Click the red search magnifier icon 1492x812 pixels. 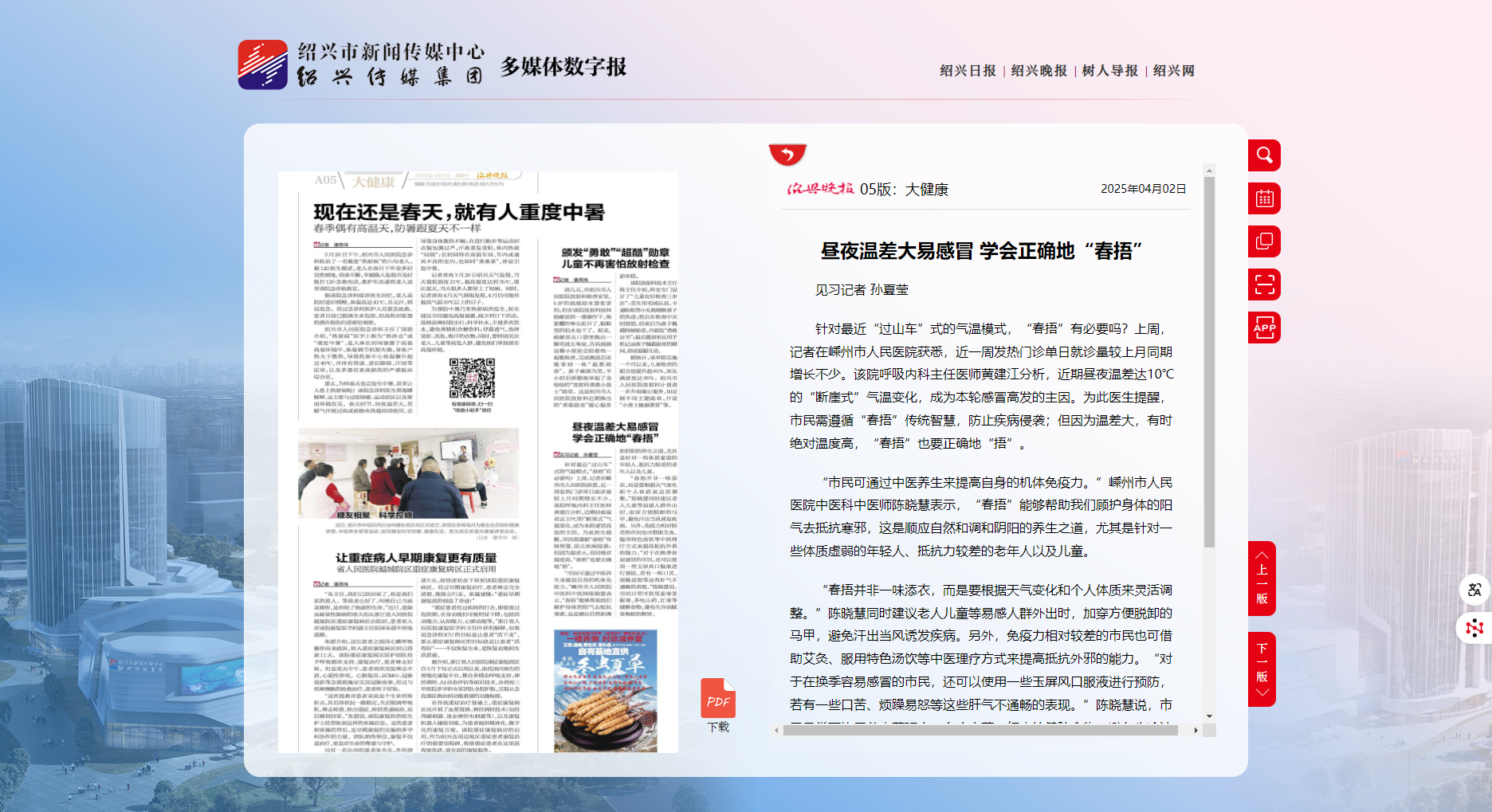tap(1264, 155)
